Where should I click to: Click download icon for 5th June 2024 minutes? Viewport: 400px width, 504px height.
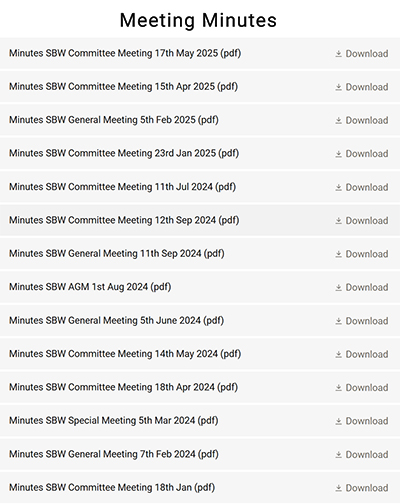point(338,321)
